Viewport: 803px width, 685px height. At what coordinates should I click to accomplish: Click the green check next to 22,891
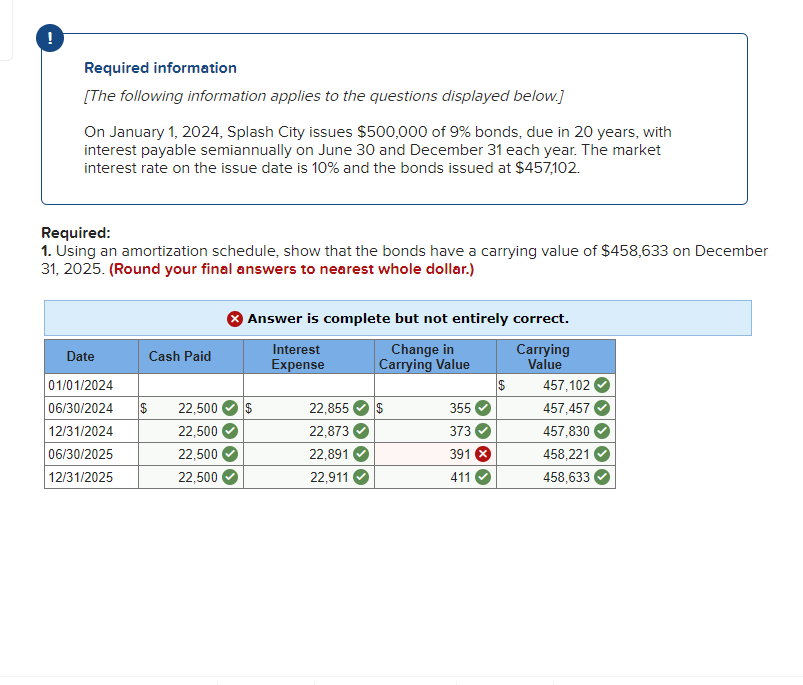tap(361, 454)
